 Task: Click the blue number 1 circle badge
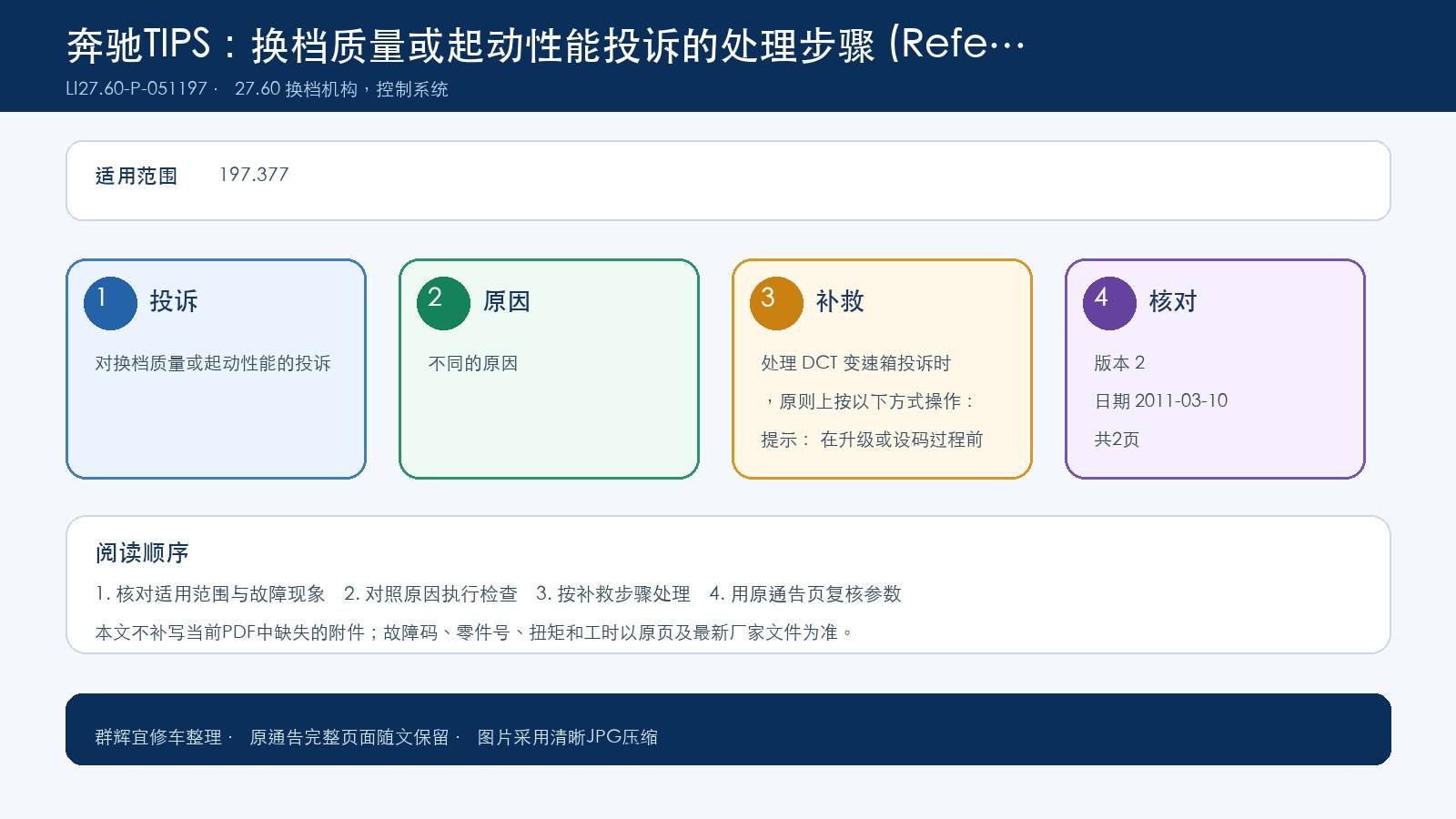110,303
